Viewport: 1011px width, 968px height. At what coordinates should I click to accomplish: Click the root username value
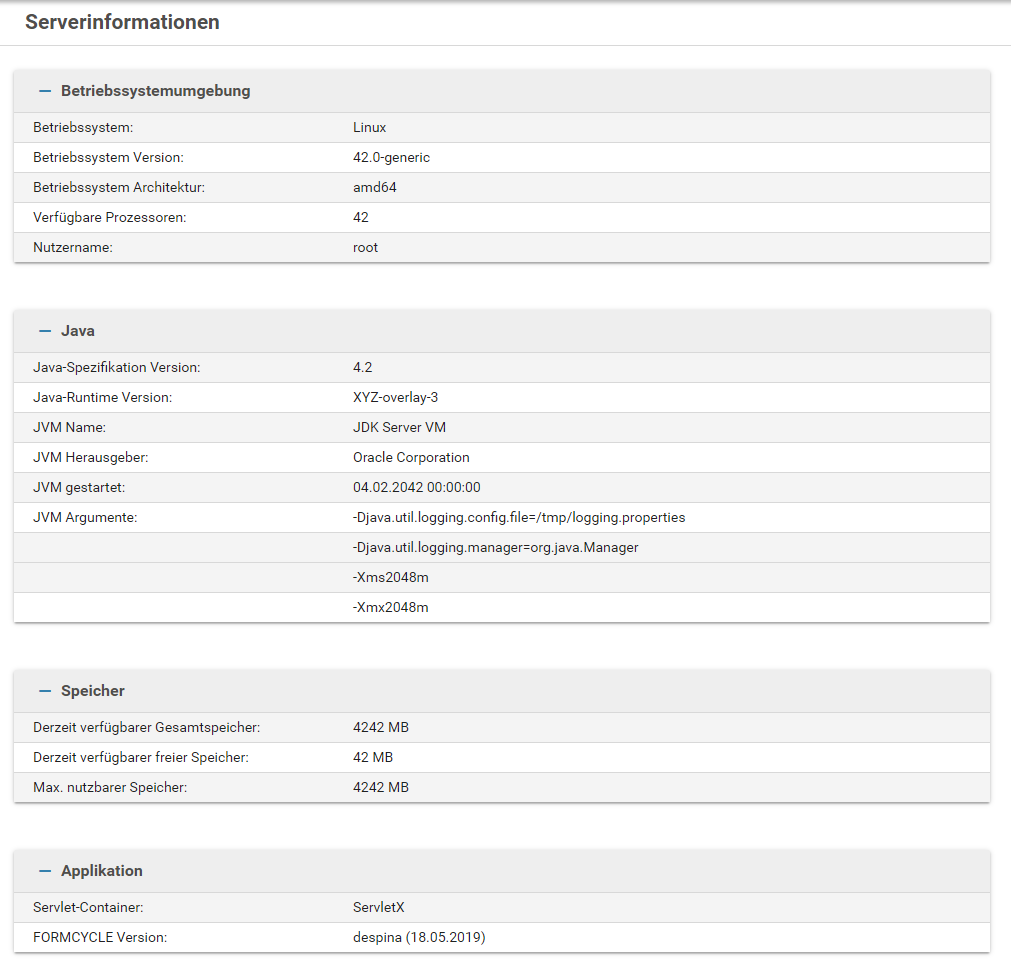click(x=366, y=248)
